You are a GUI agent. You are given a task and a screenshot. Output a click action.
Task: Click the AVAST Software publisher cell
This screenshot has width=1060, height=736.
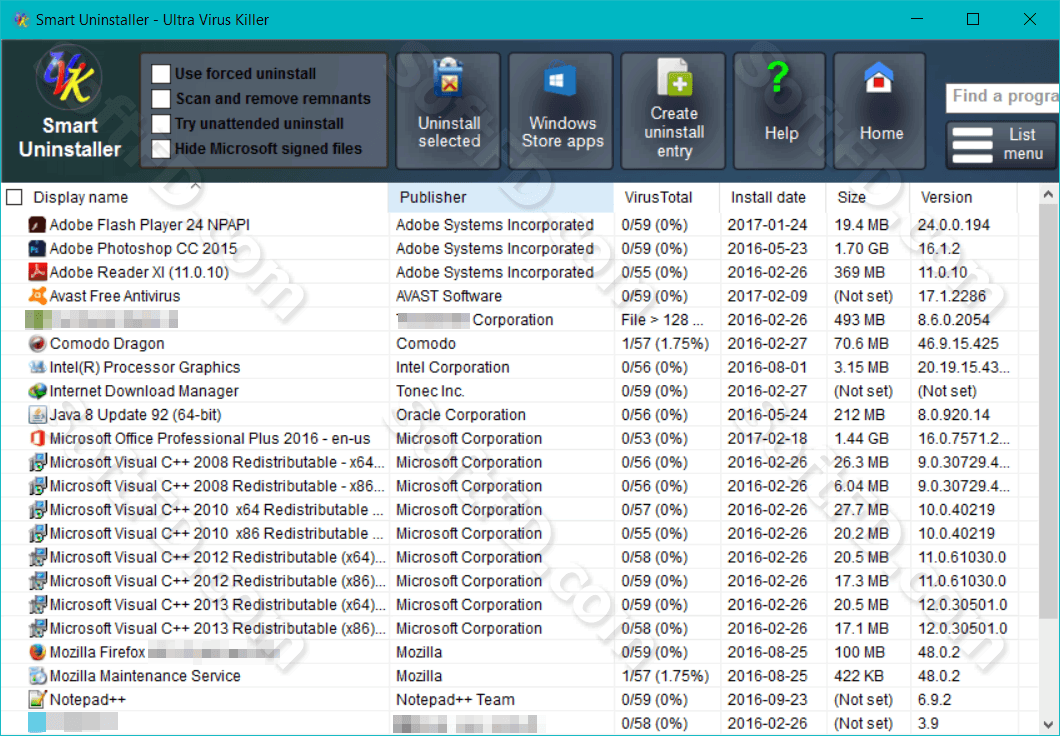pyautogui.click(x=449, y=295)
